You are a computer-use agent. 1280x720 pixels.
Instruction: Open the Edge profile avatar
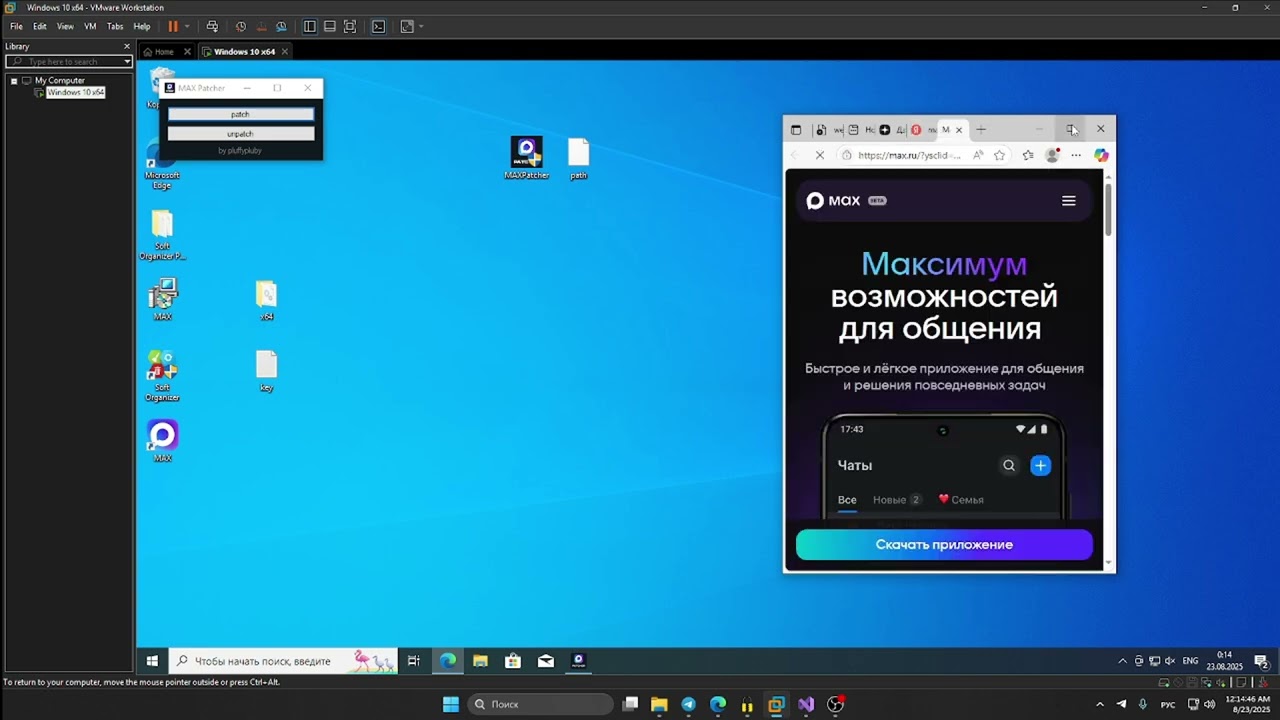tap(1052, 155)
